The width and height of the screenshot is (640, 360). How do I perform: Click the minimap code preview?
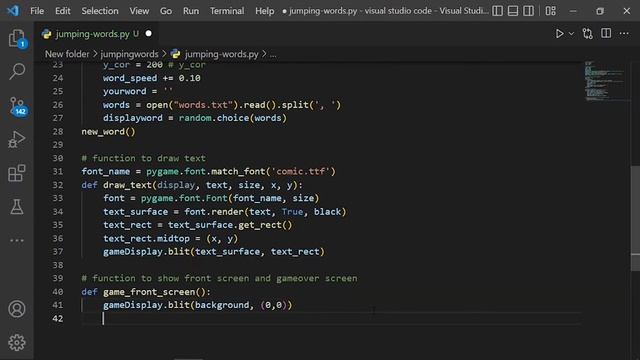pos(605,81)
